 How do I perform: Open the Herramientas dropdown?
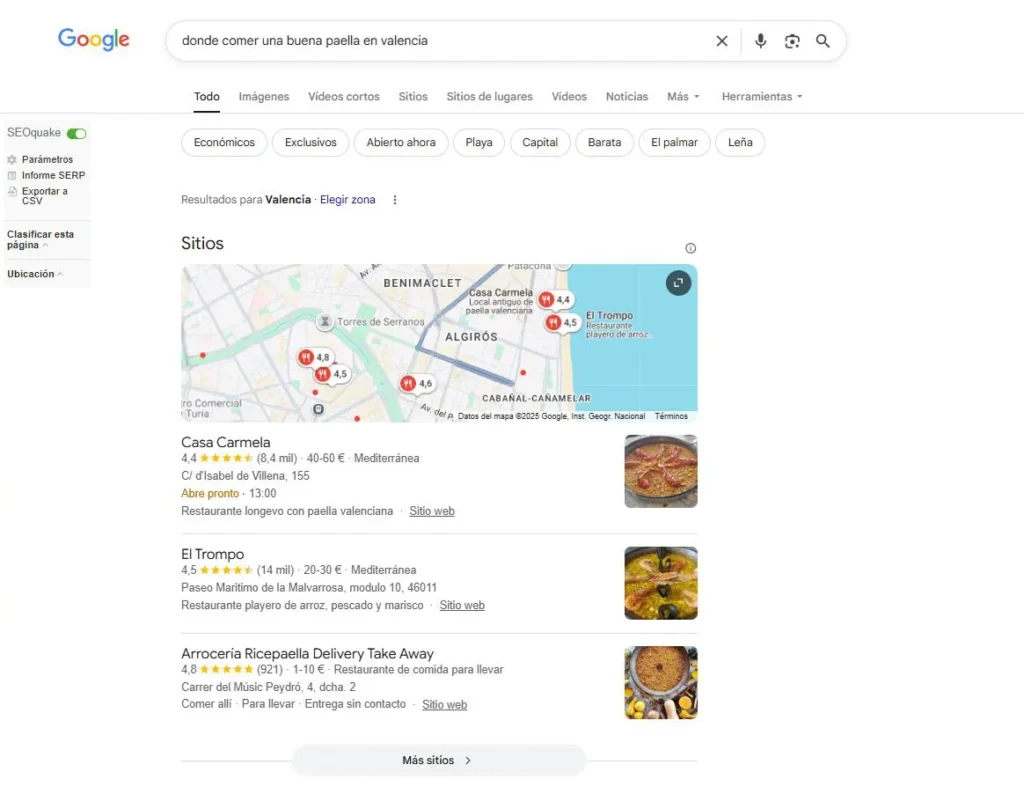tap(761, 96)
